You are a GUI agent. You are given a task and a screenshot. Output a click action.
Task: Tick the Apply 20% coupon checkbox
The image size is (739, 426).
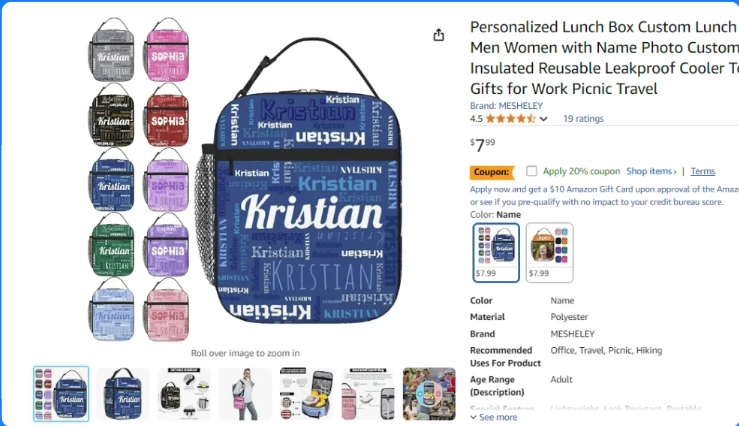[x=531, y=171]
